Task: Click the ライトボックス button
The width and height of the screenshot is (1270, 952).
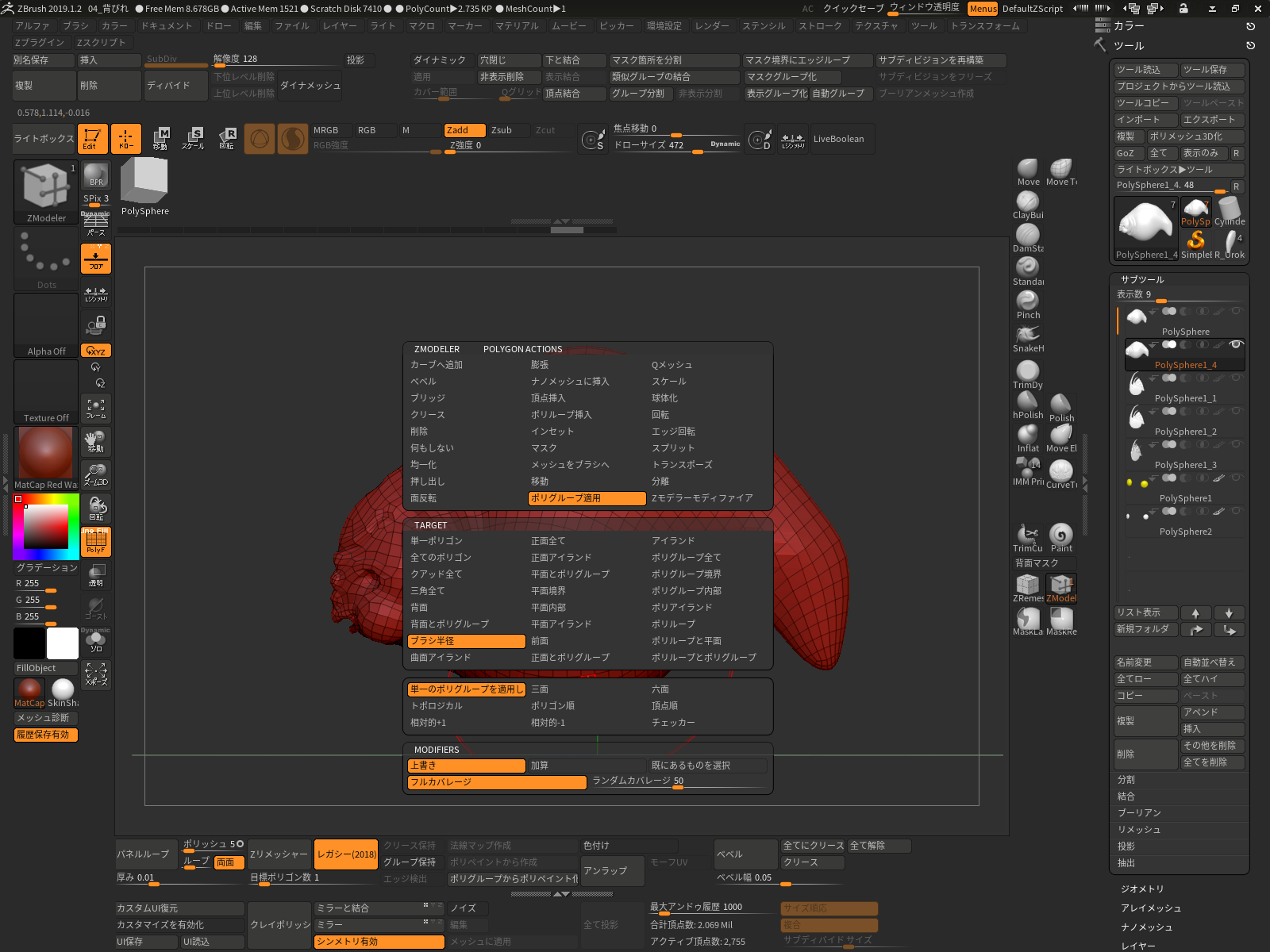Action: tap(44, 139)
